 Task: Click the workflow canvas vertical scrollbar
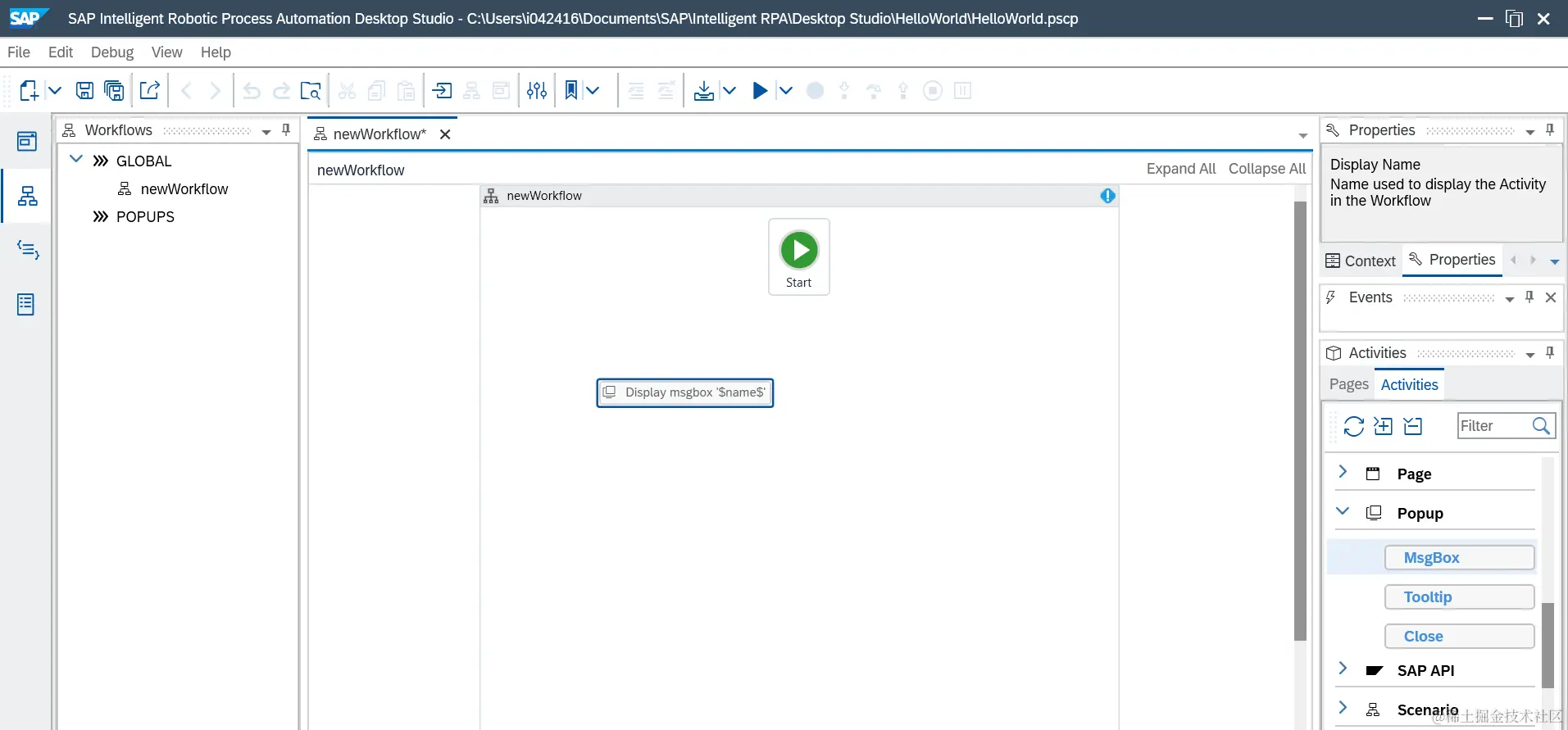coord(1300,420)
